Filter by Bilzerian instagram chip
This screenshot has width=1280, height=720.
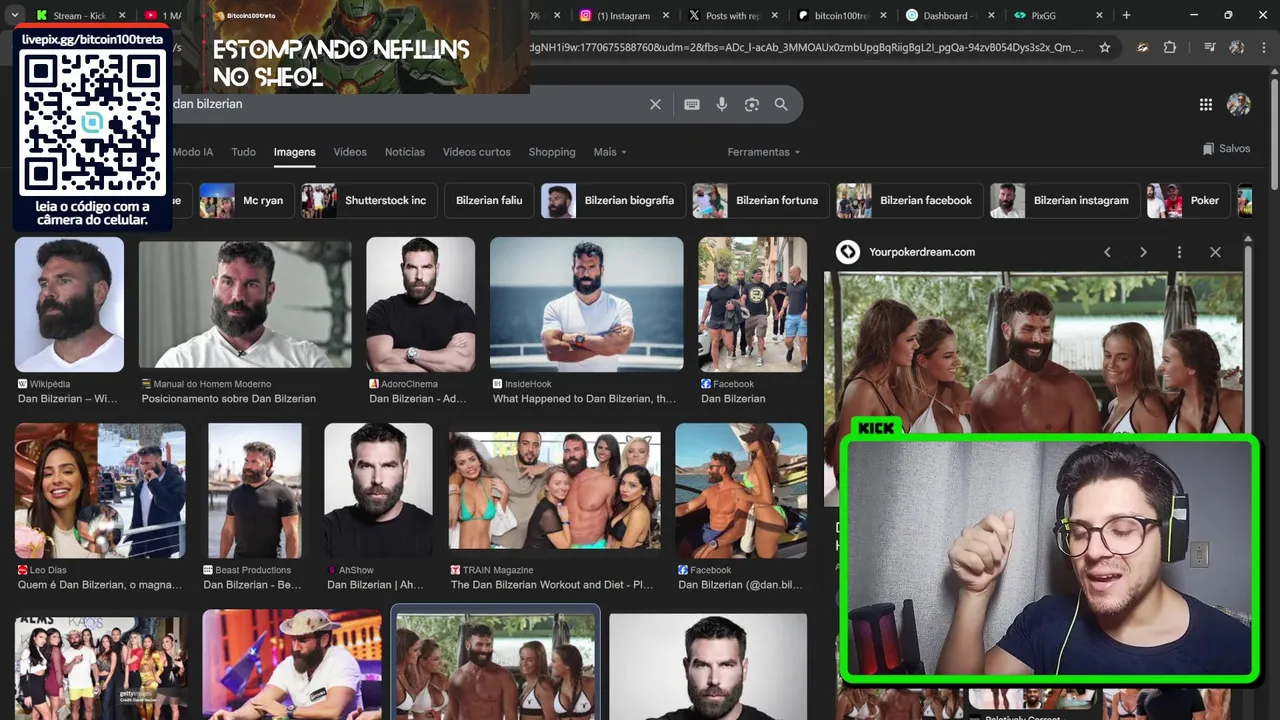click(x=1065, y=200)
